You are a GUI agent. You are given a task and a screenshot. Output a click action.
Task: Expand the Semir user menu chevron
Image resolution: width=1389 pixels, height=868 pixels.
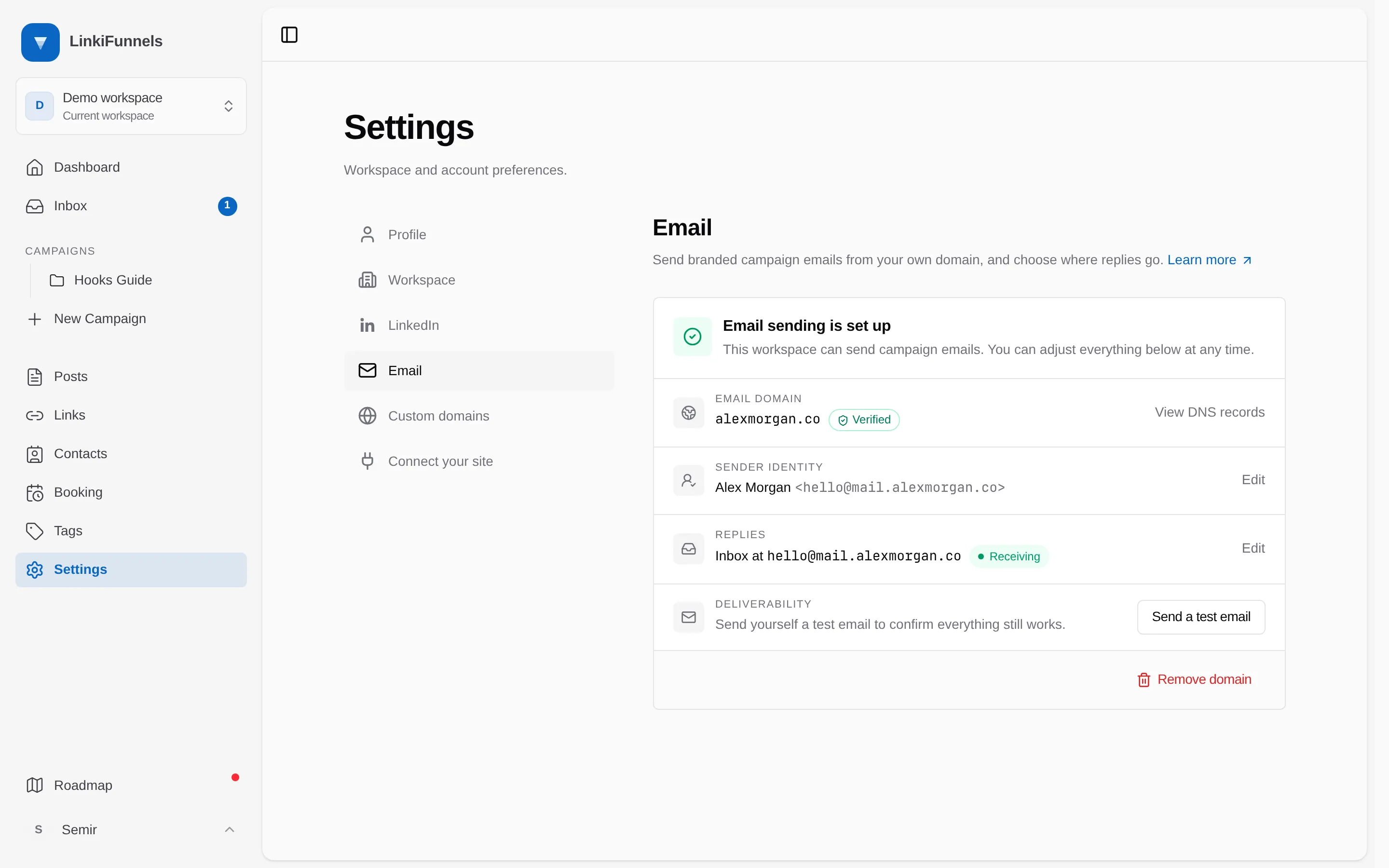(229, 829)
